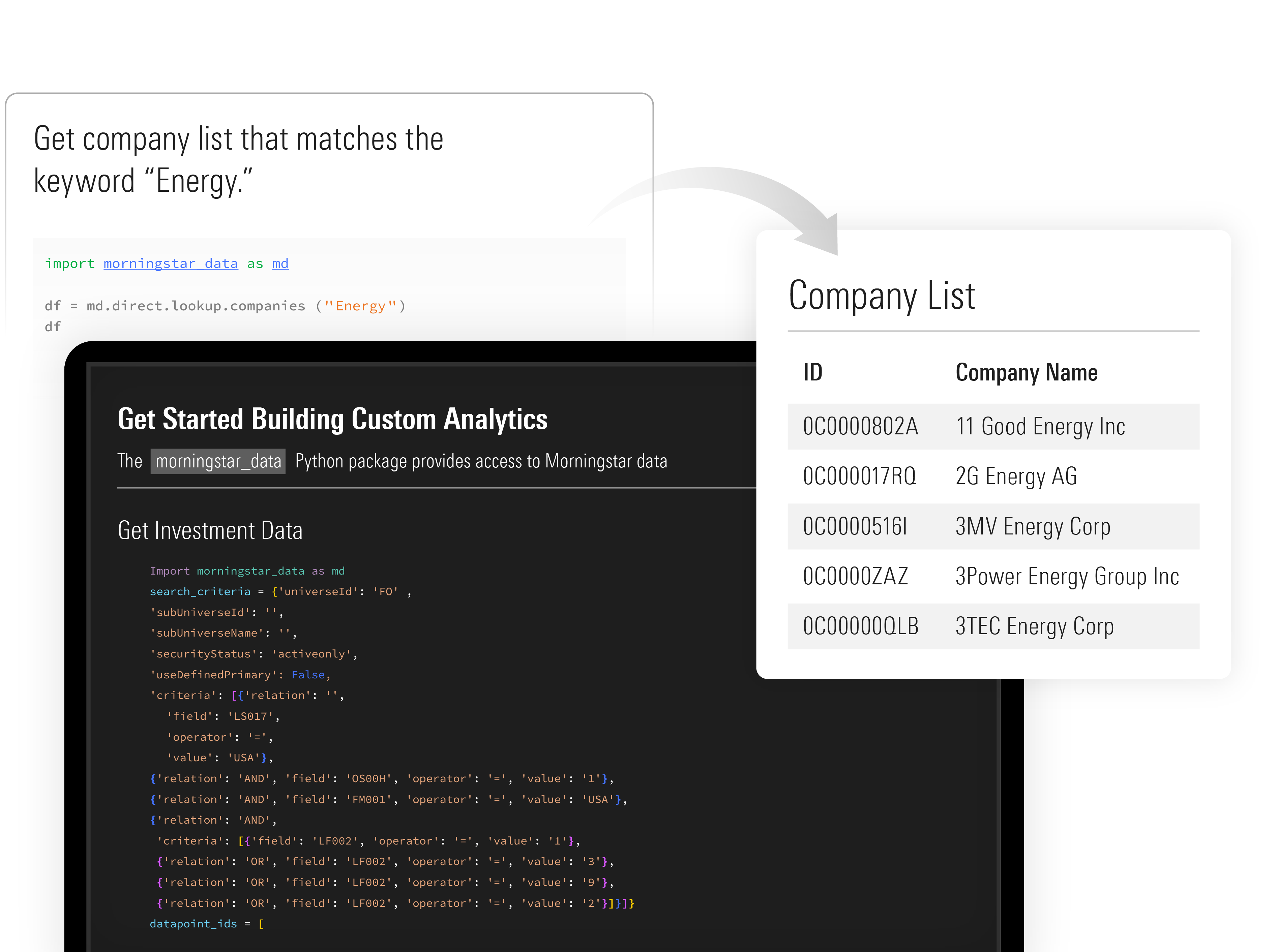Click the underlined md alias link

point(280,264)
